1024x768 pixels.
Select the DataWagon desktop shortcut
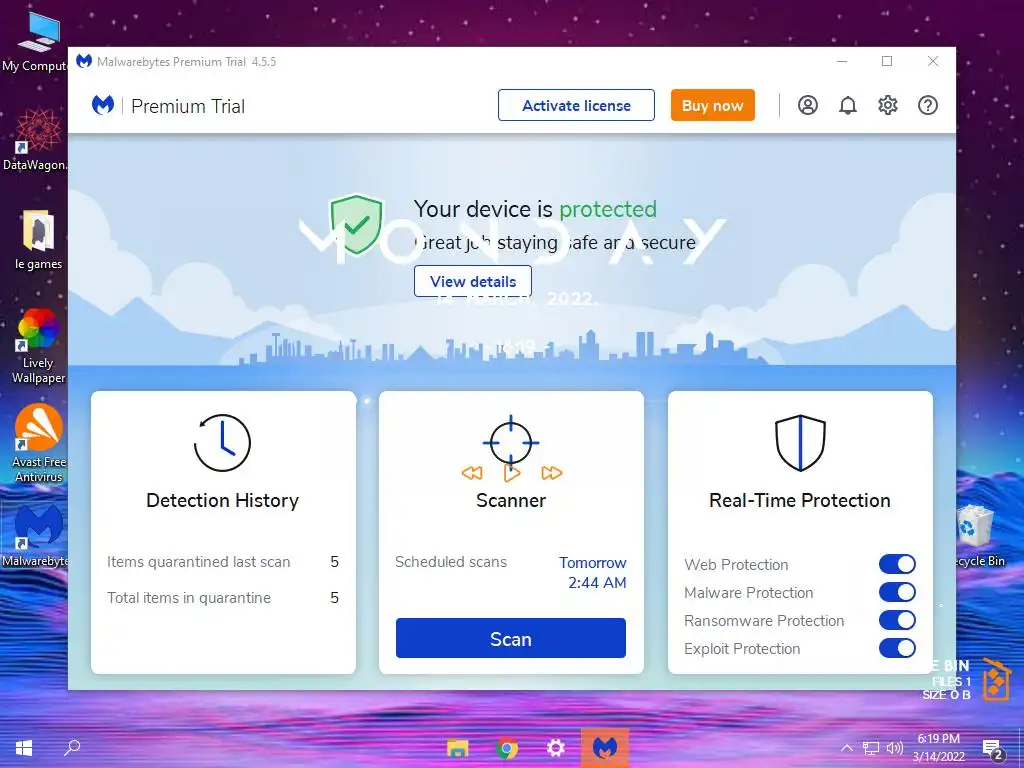[35, 140]
